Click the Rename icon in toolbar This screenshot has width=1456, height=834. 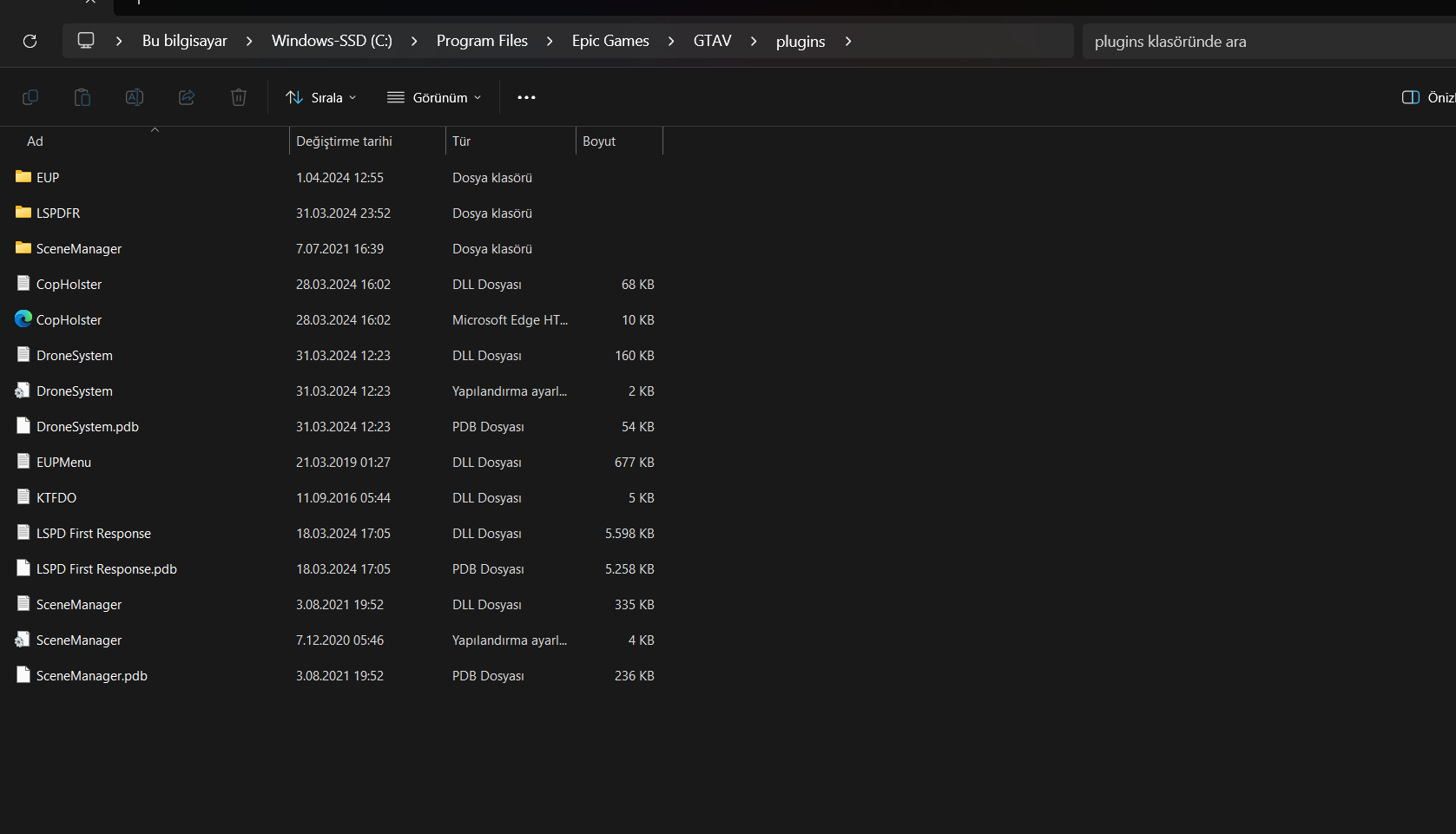click(x=135, y=97)
